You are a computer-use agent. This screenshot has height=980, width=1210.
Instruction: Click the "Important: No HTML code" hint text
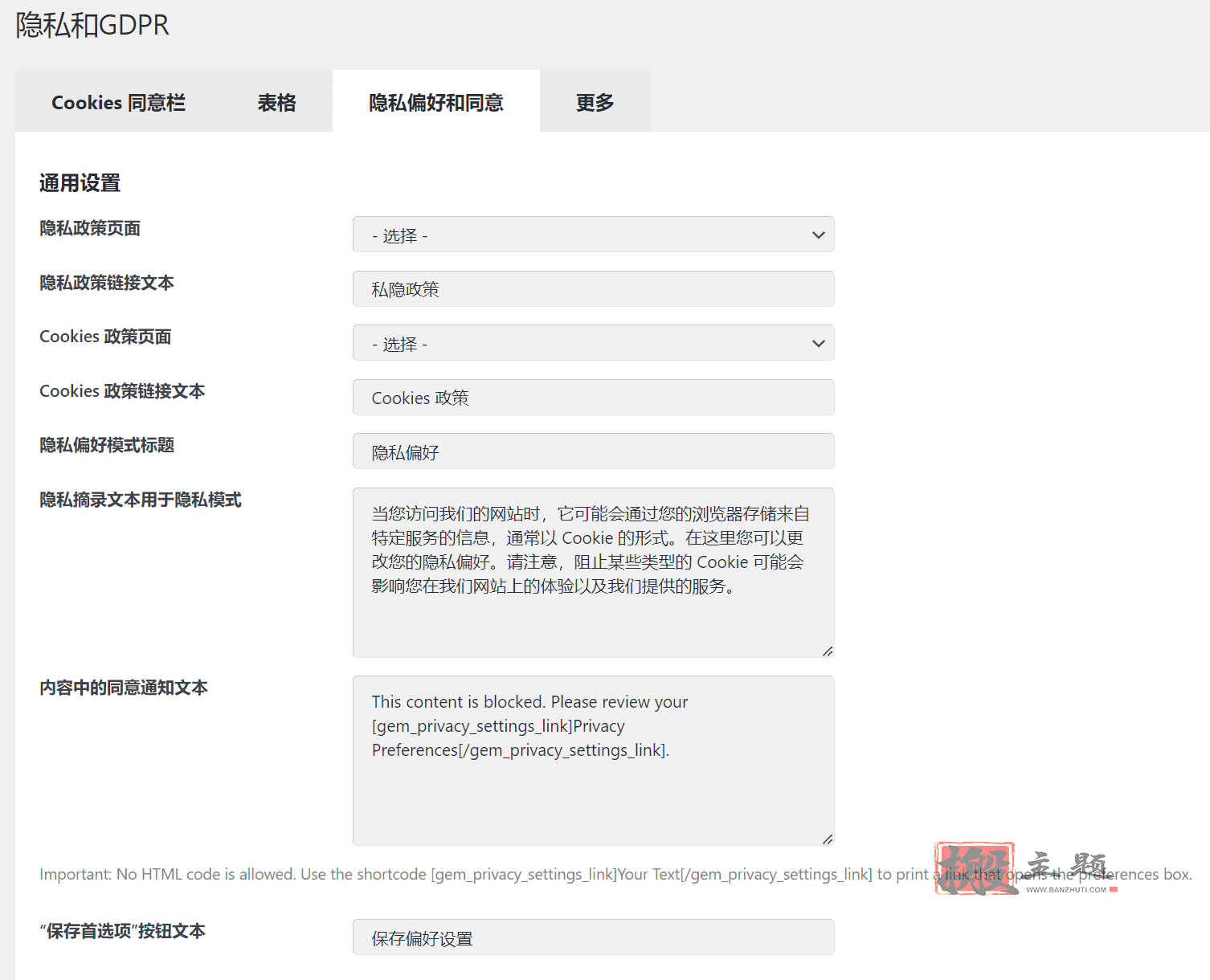coord(615,874)
